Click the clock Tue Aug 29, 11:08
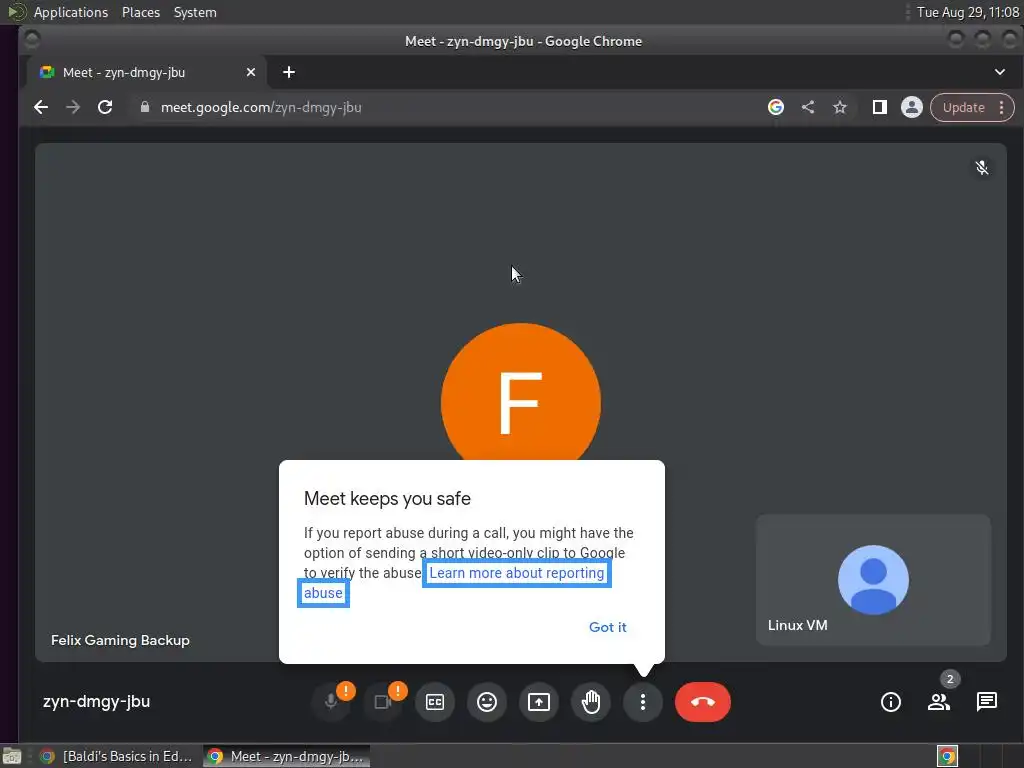 click(968, 12)
